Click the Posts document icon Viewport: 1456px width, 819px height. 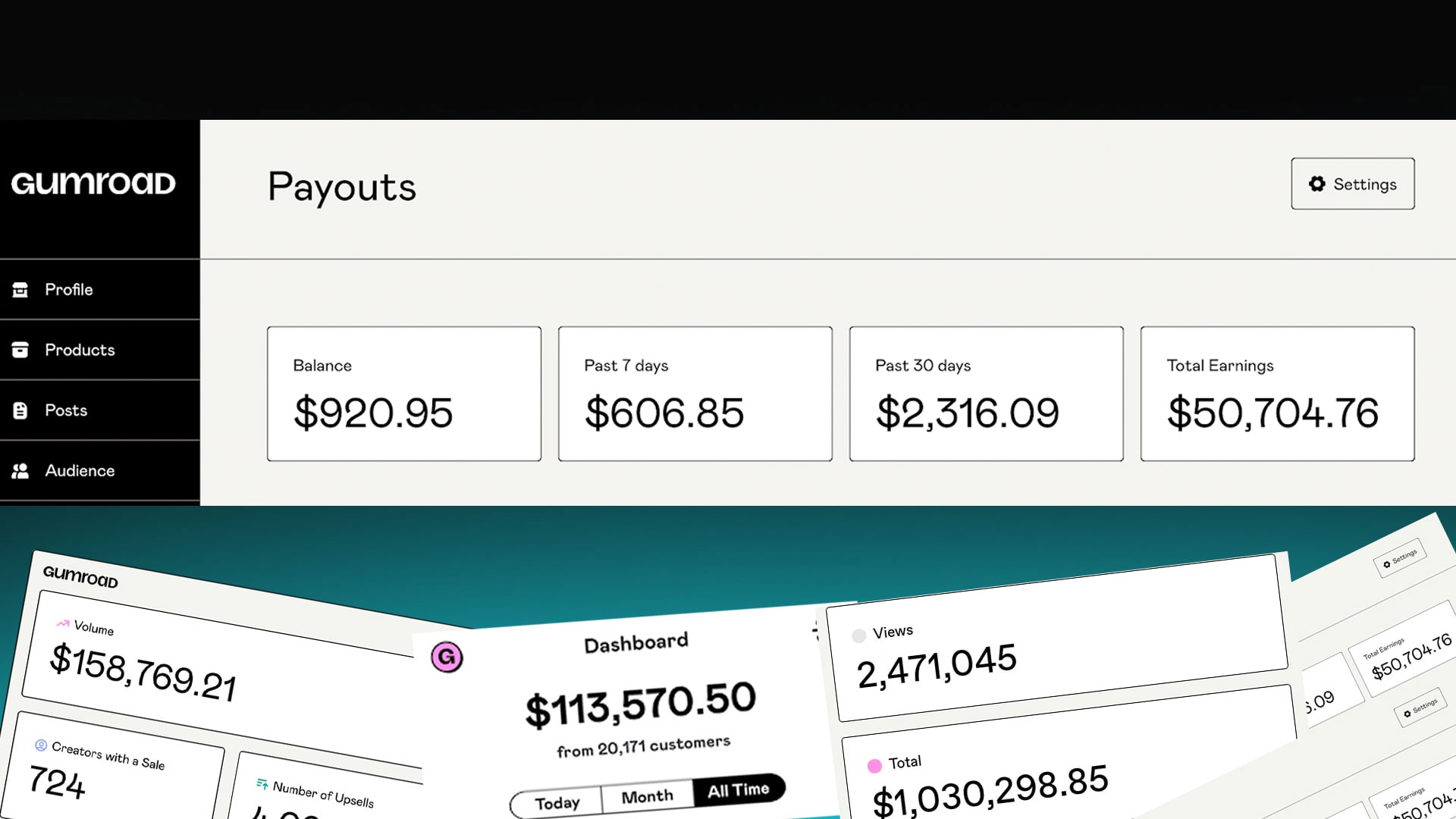pyautogui.click(x=20, y=410)
